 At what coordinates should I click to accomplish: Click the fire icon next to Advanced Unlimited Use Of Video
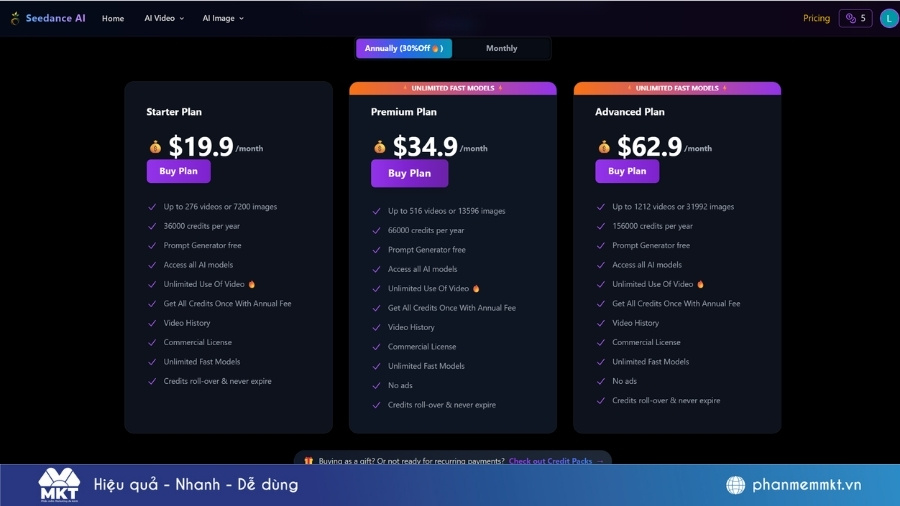[x=700, y=284]
